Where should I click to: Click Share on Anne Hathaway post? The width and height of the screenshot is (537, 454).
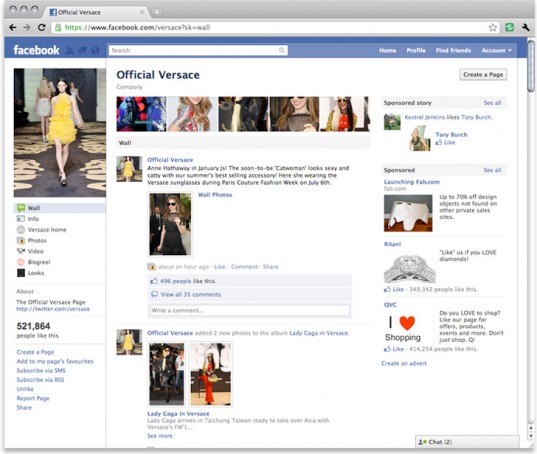[x=271, y=267]
